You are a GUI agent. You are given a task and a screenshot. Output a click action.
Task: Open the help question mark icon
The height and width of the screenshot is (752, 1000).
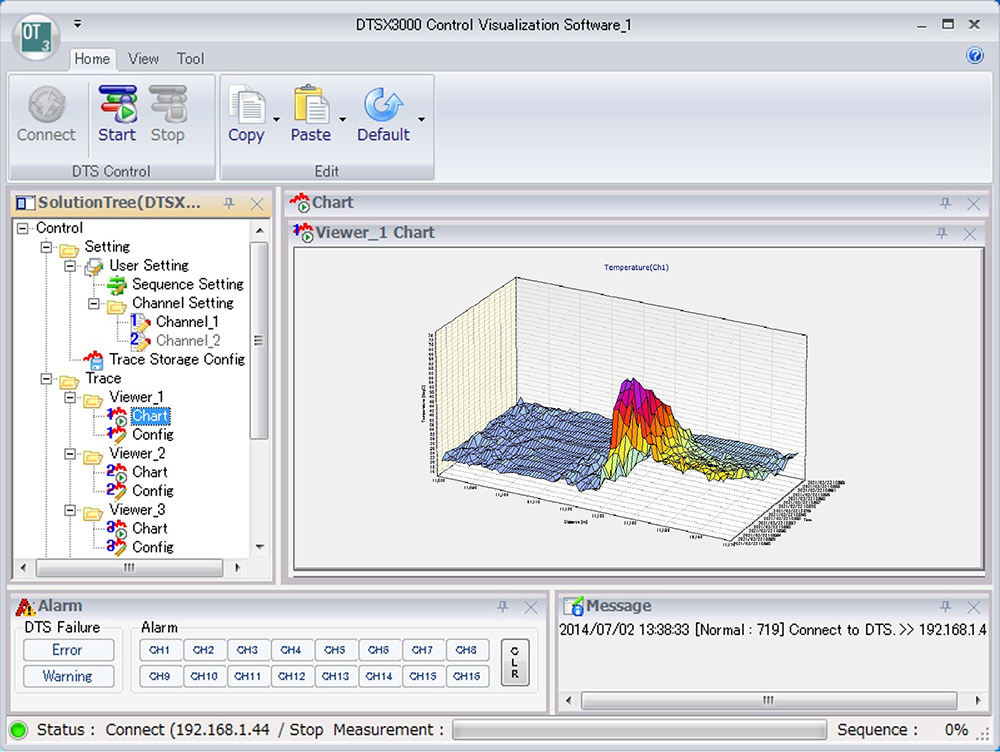(x=975, y=56)
